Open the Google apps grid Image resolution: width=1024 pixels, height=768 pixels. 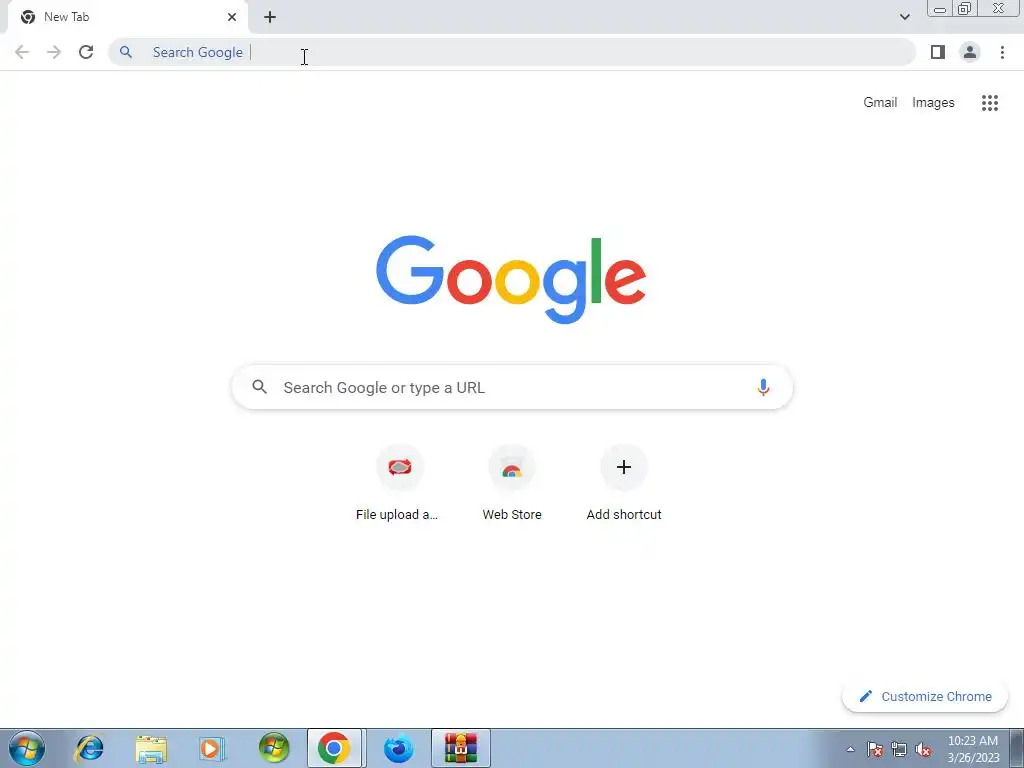pyautogui.click(x=990, y=103)
